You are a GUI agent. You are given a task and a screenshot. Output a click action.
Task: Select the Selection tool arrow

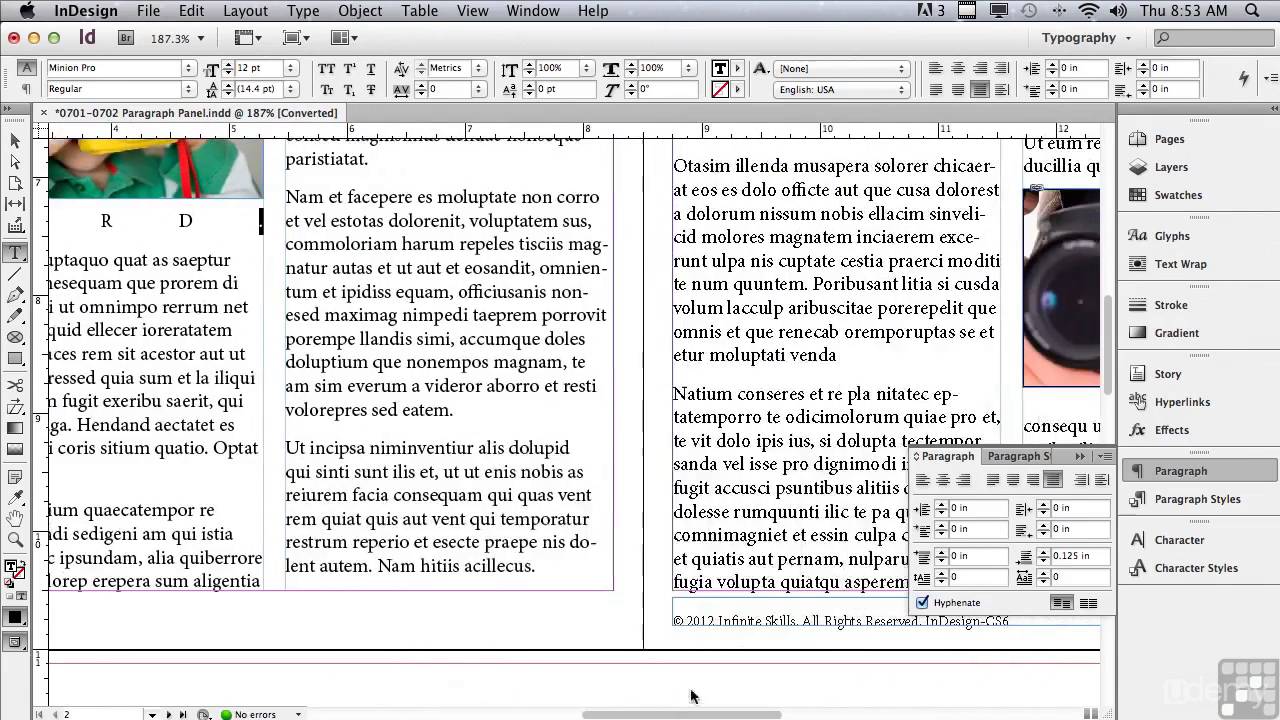click(x=15, y=141)
